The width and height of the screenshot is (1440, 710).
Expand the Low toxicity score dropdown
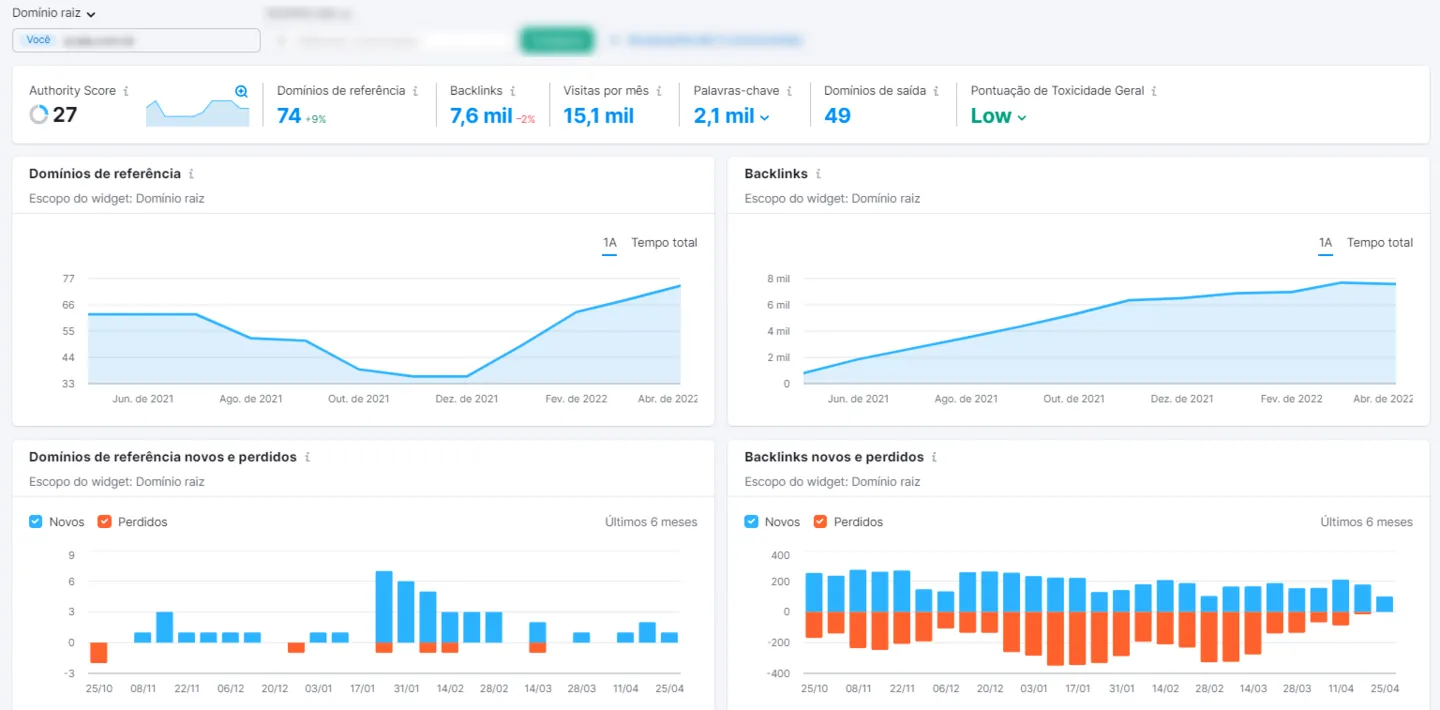[999, 116]
